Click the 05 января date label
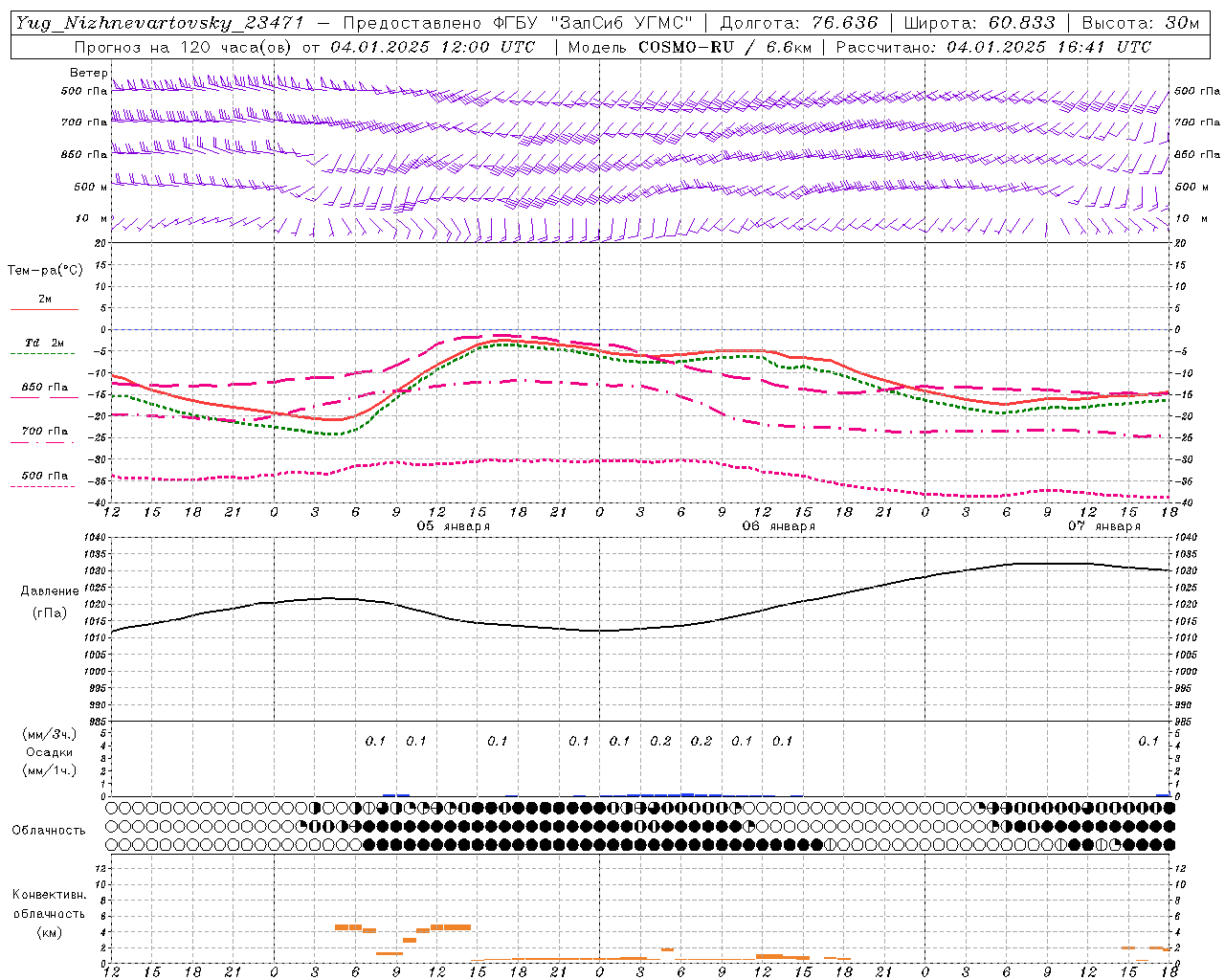 coord(454,526)
